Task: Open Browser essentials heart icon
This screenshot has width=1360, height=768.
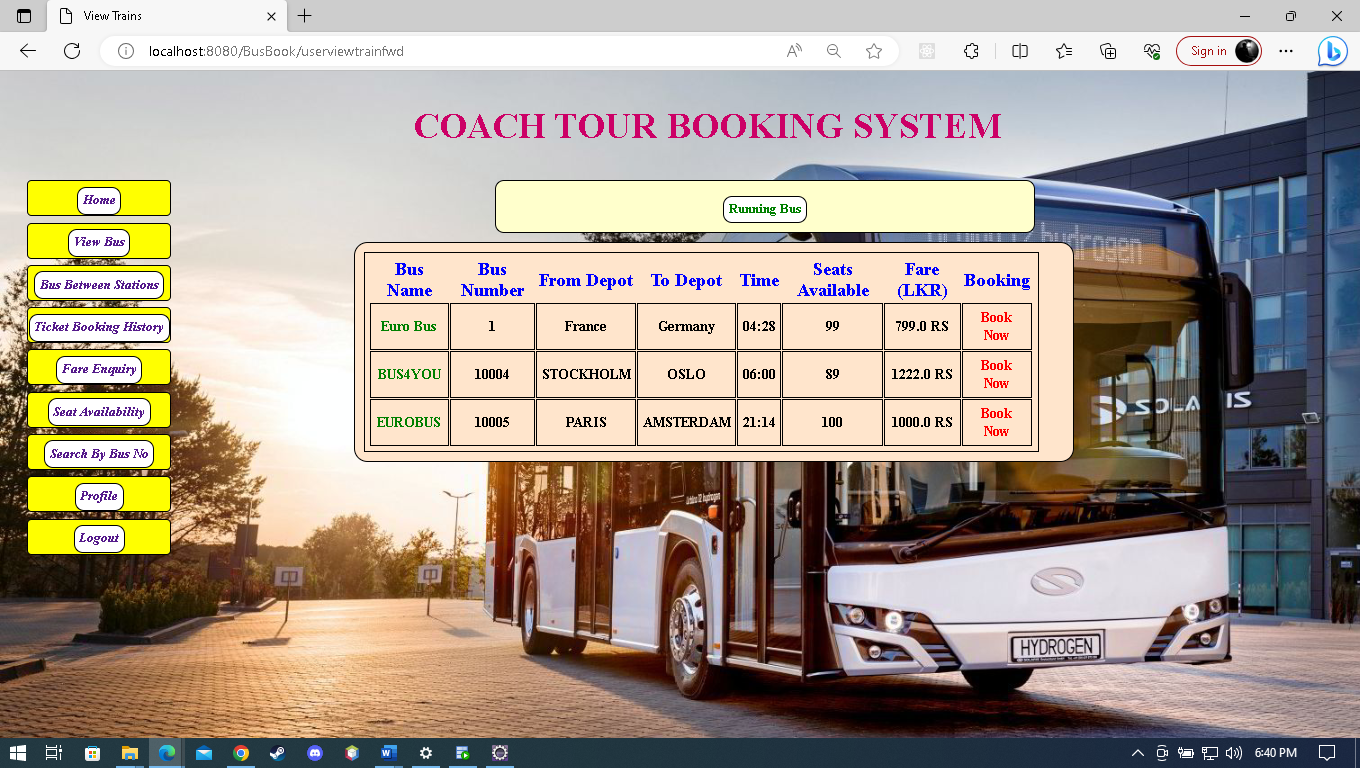Action: pyautogui.click(x=1150, y=51)
